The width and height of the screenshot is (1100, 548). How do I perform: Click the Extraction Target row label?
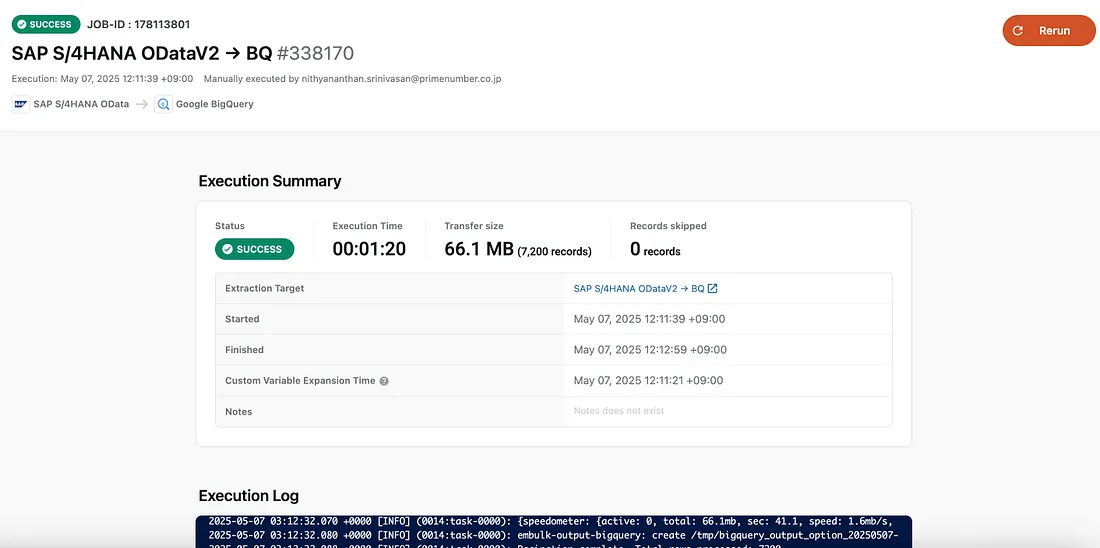click(x=264, y=288)
